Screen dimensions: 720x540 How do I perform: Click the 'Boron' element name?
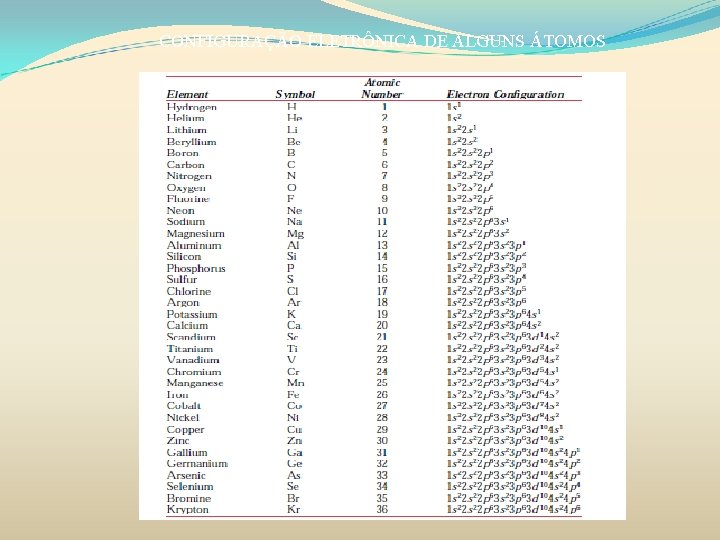182,153
